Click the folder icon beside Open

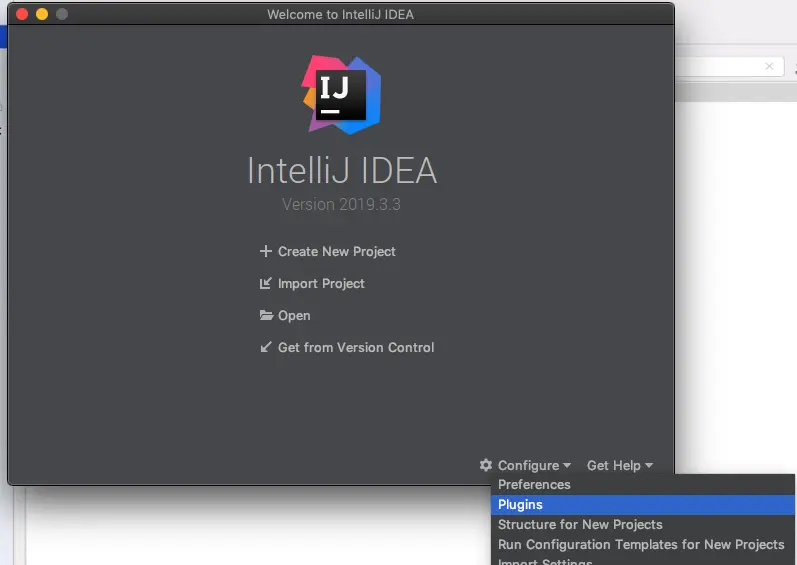point(266,315)
